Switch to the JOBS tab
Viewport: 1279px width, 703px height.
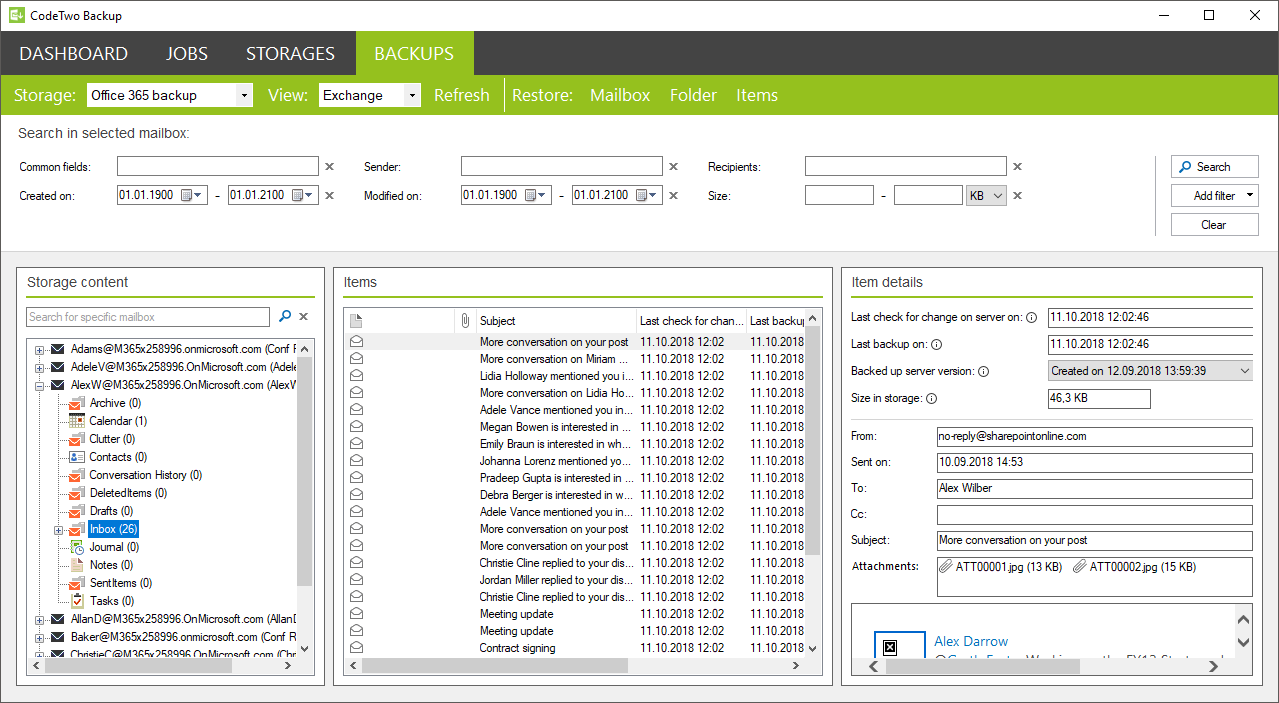[x=187, y=54]
